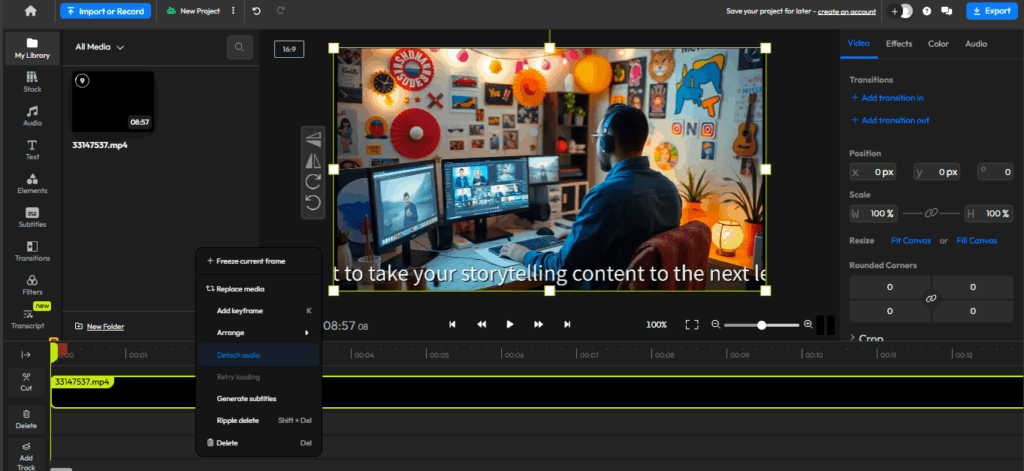The width and height of the screenshot is (1024, 471).
Task: Toggle the rounded corners link icon
Action: coord(930,299)
